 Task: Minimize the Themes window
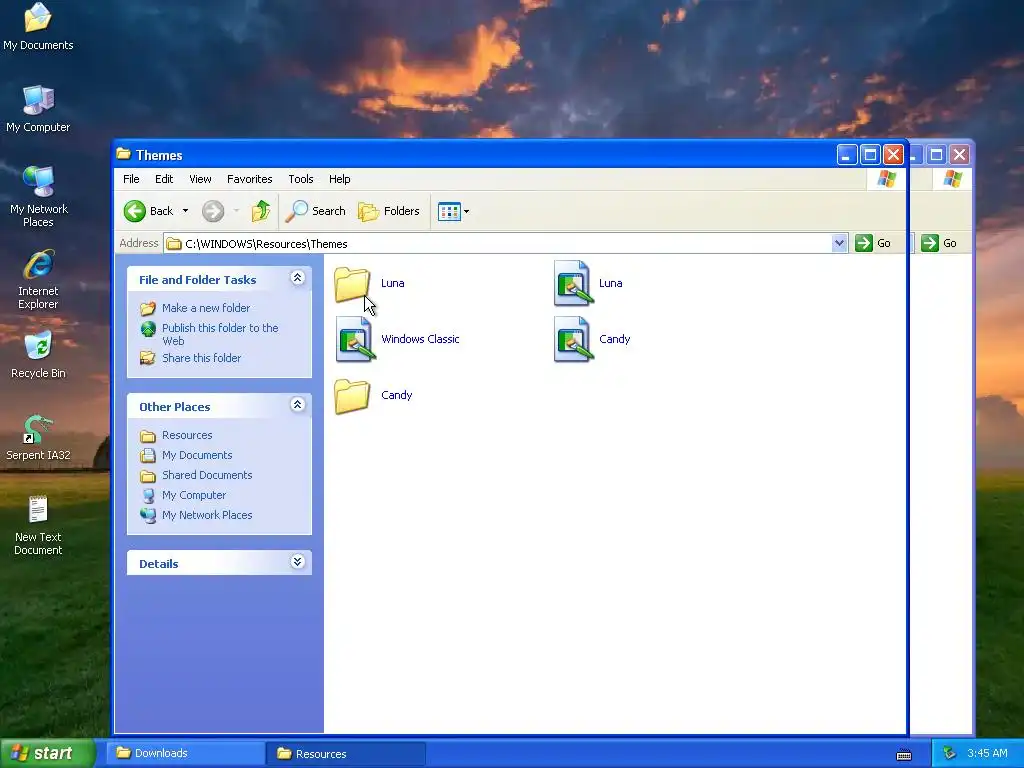[847, 155]
